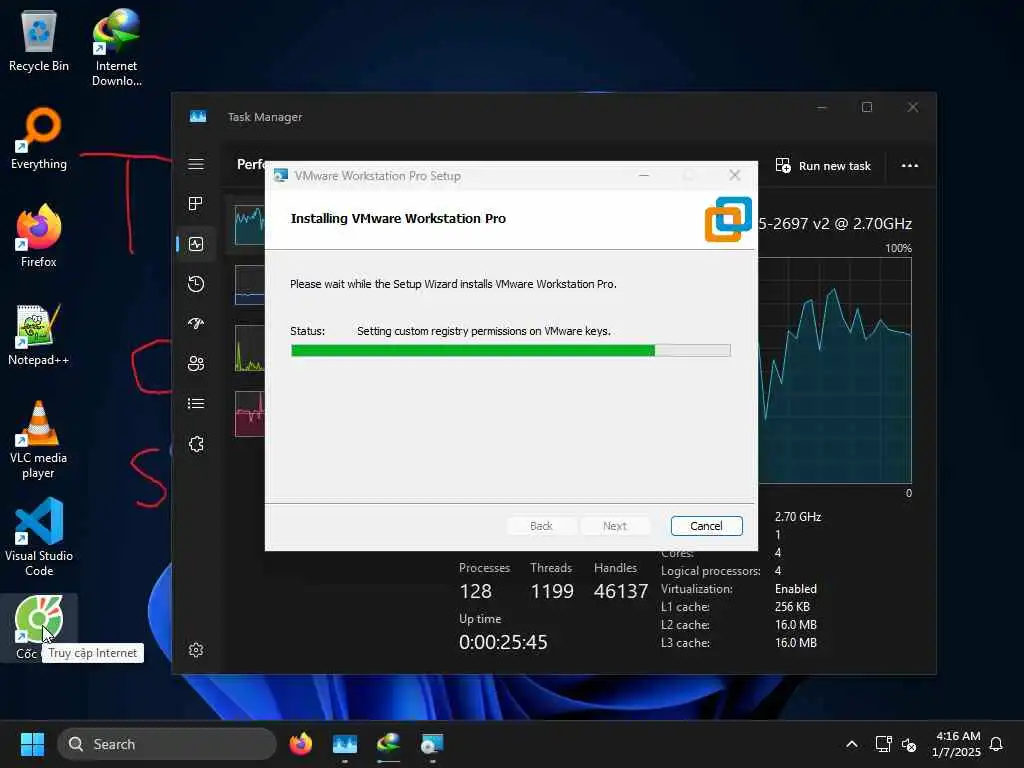The image size is (1024, 768).
Task: Select the VLC media player desktop icon
Action: pos(39,440)
